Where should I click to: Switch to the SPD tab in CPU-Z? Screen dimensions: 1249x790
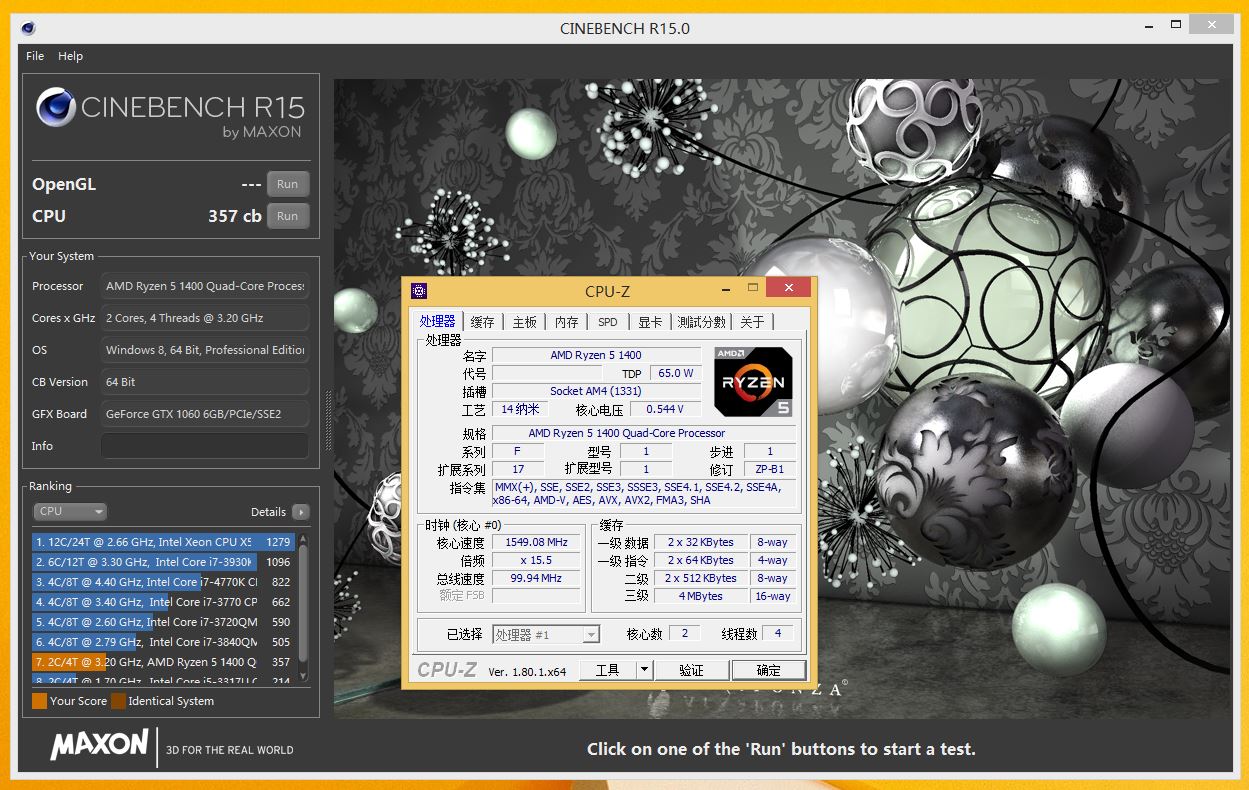[x=607, y=321]
